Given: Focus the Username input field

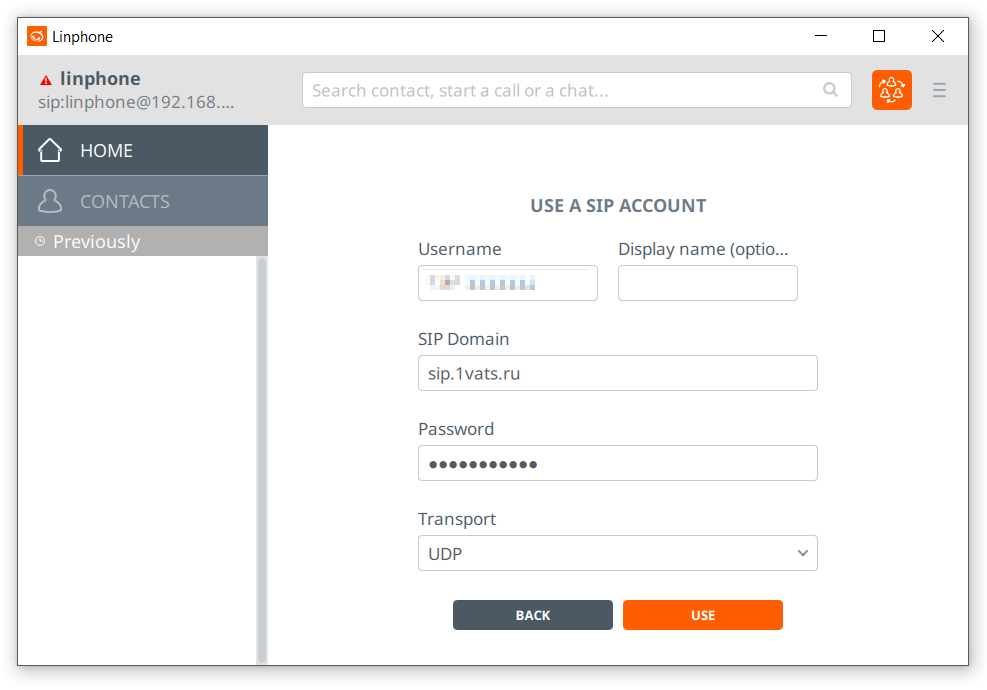Looking at the screenshot, I should [507, 283].
